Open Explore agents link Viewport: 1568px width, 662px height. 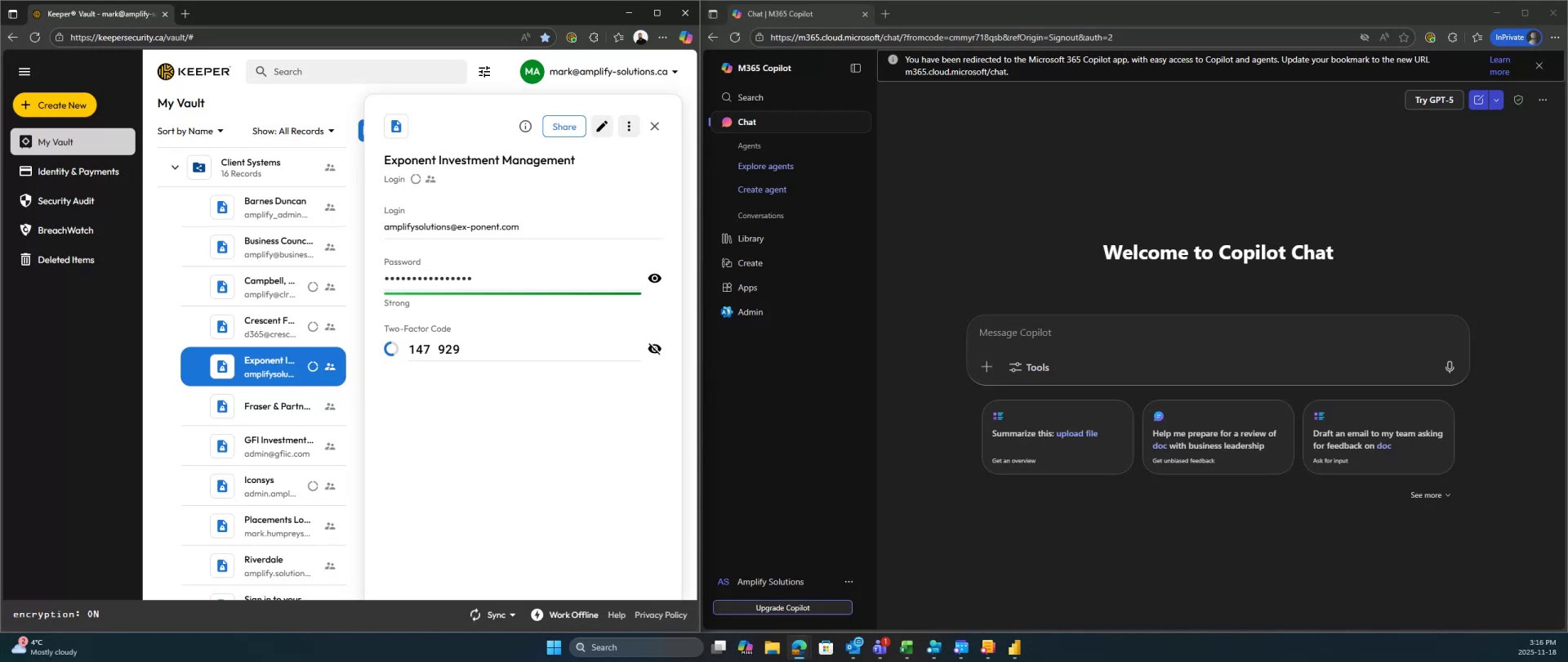coord(765,167)
